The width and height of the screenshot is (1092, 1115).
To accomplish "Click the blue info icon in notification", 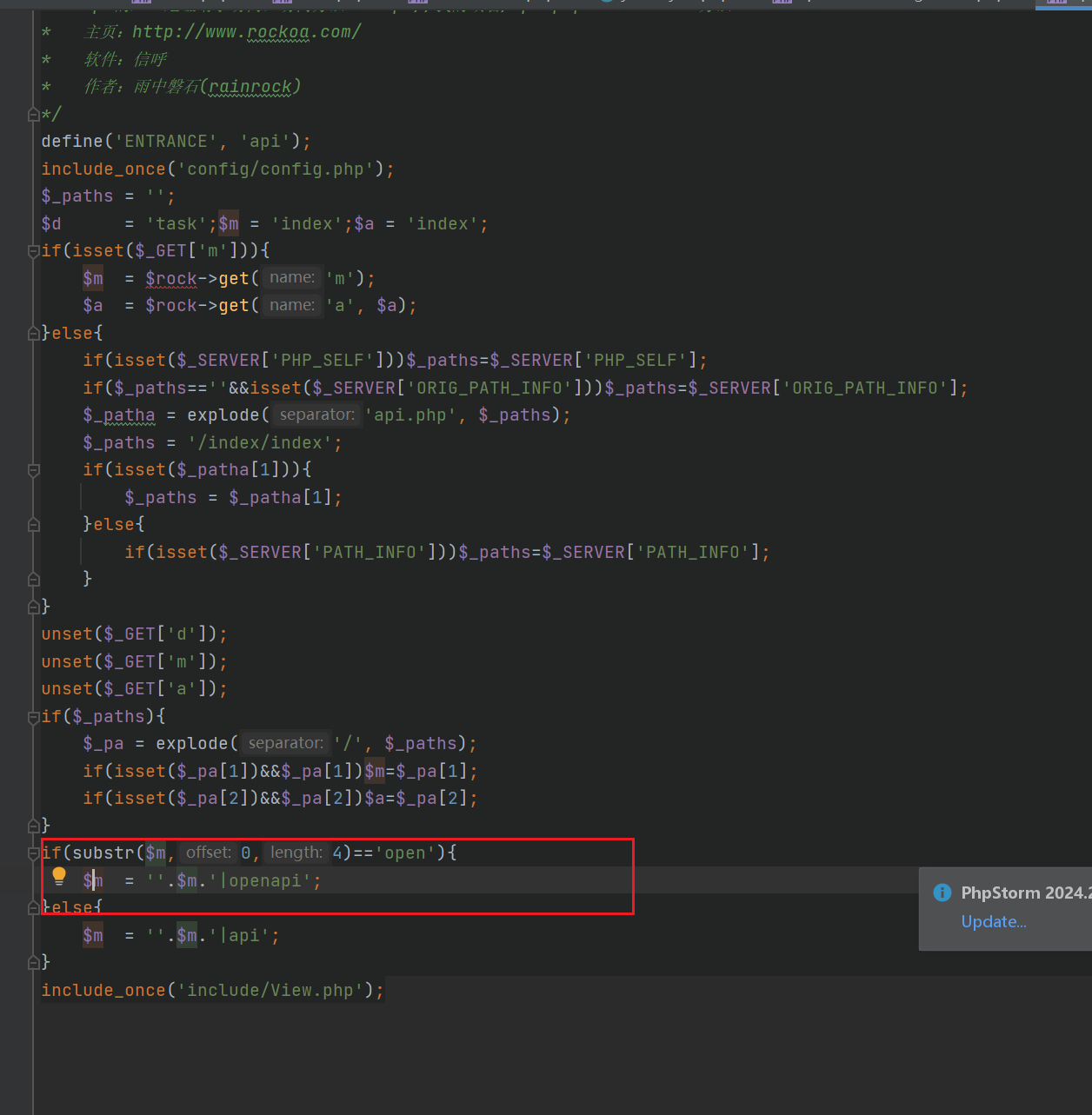I will pos(942,893).
